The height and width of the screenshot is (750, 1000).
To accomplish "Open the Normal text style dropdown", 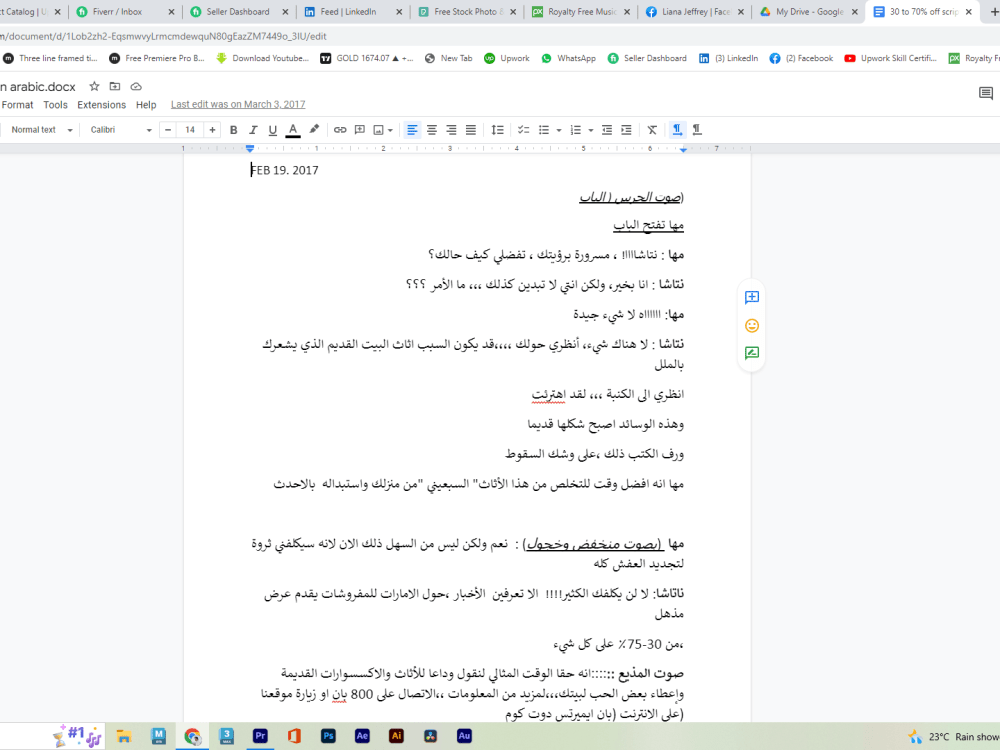I will coord(41,130).
